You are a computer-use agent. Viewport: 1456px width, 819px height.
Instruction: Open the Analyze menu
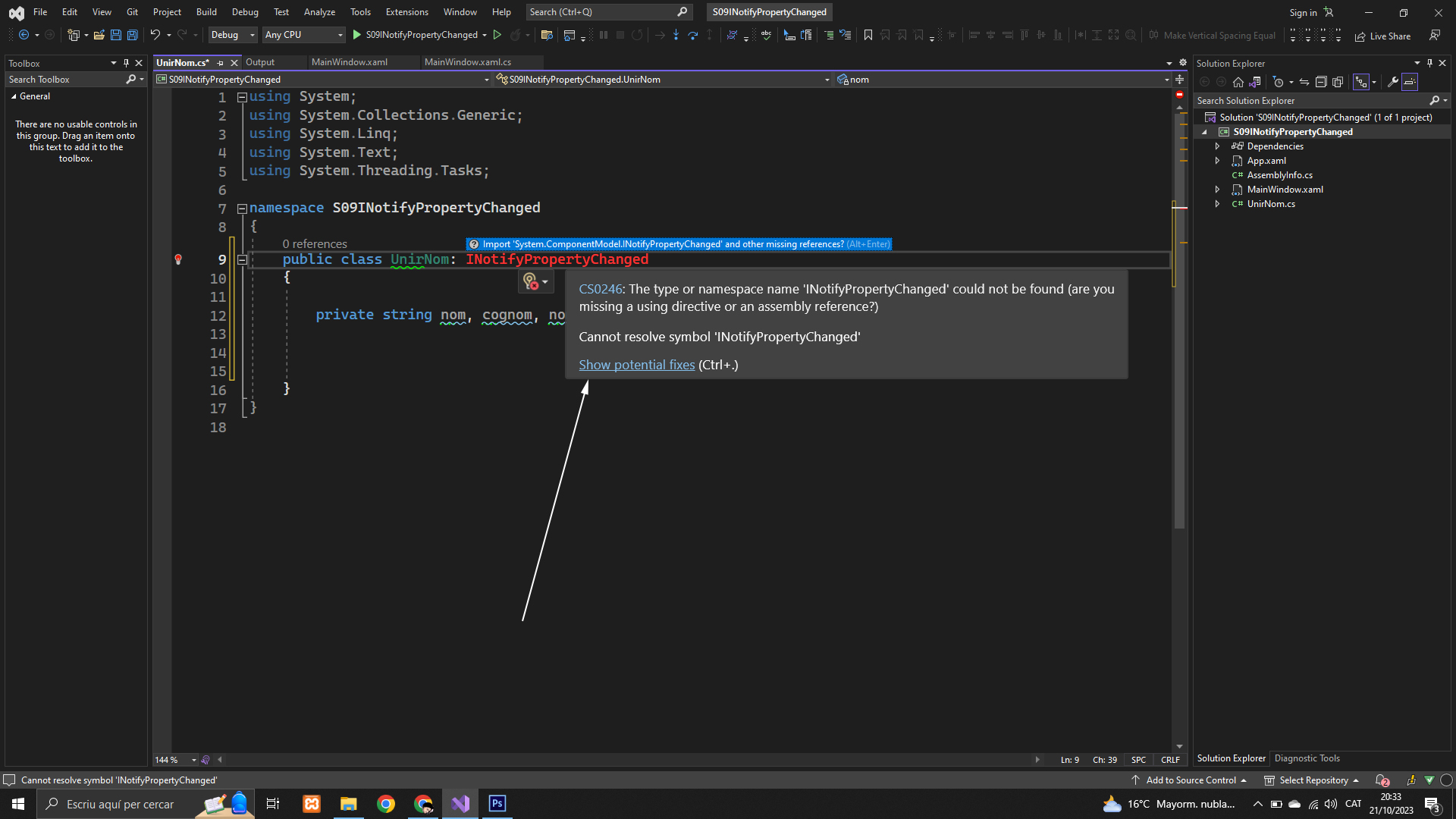[319, 12]
